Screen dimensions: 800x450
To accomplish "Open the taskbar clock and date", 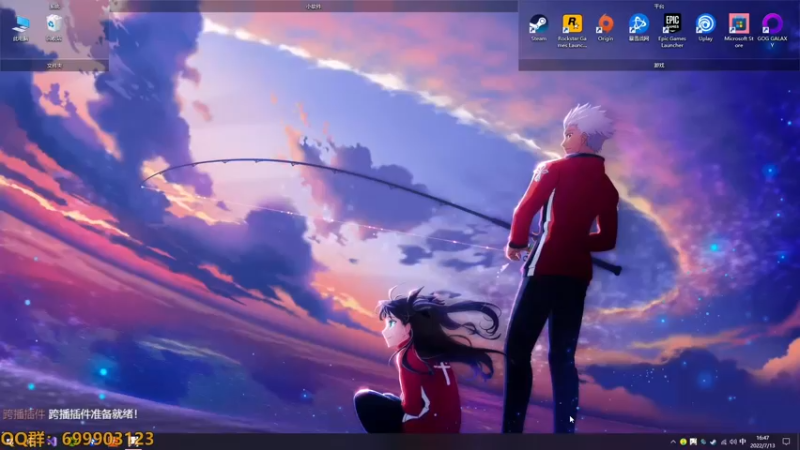I will coord(763,442).
